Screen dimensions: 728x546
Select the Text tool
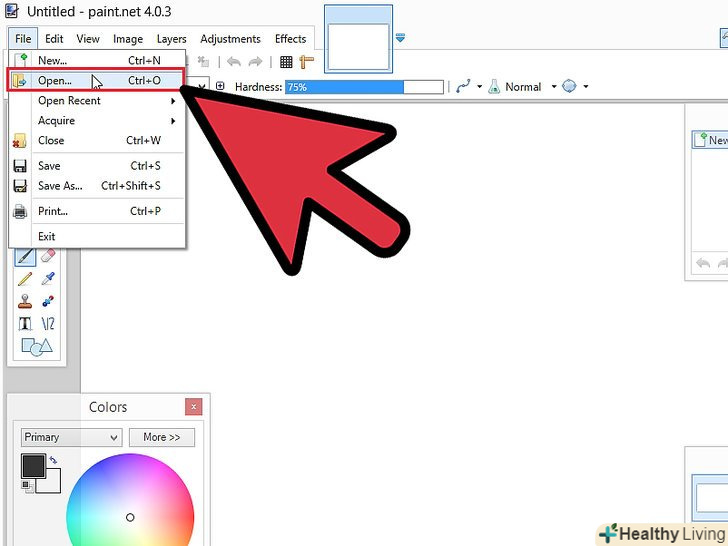(x=25, y=324)
